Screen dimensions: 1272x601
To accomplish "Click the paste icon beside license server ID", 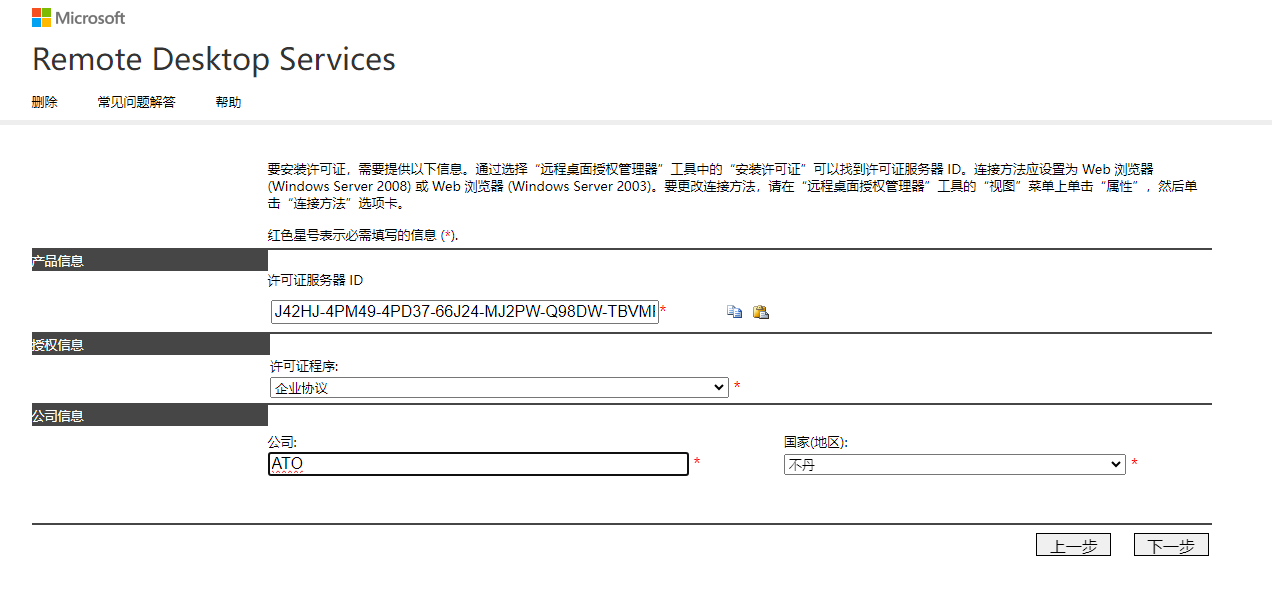I will [x=761, y=312].
